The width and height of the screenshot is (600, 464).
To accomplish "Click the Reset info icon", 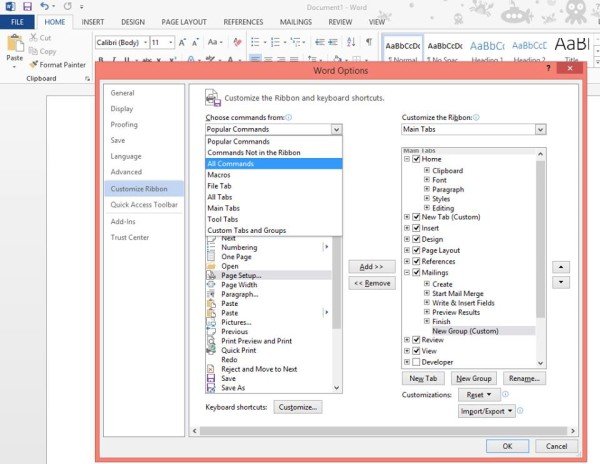I will (x=505, y=394).
